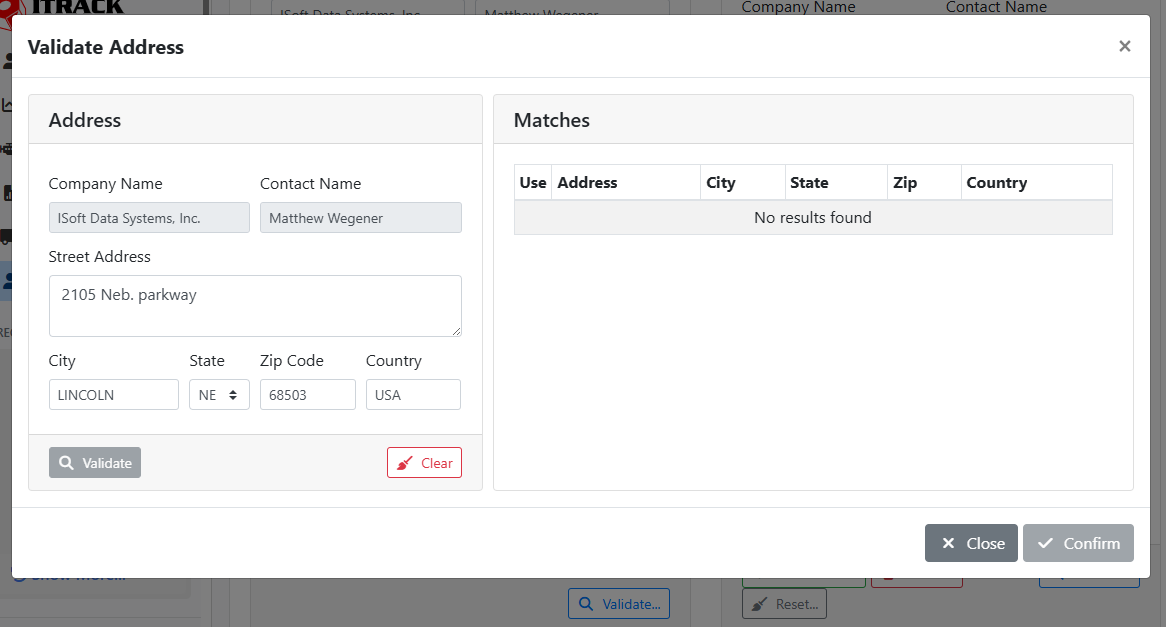Dismiss the dialog with the X icon
The width and height of the screenshot is (1166, 627).
point(1124,46)
